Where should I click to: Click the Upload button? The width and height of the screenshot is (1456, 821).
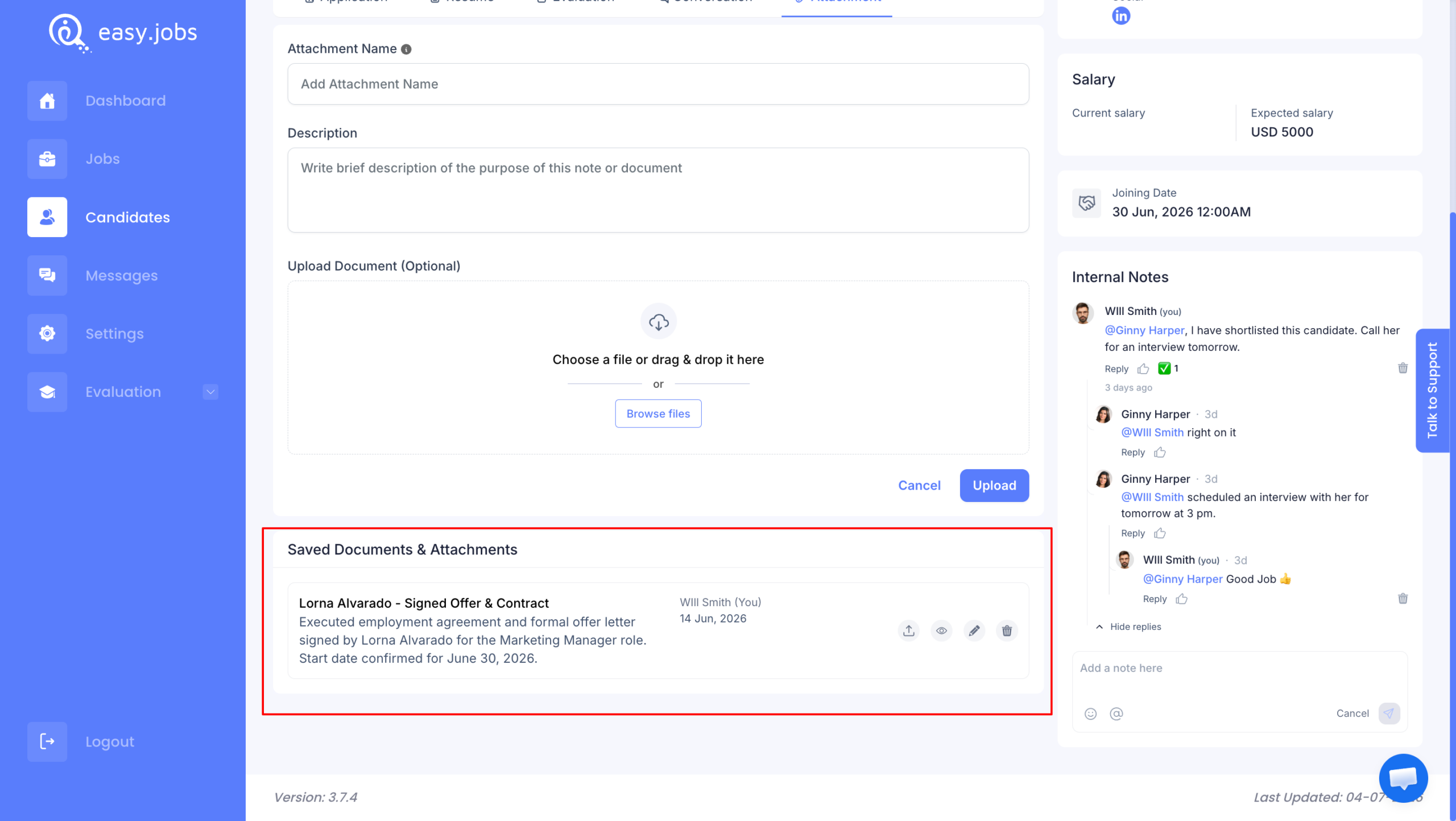point(994,486)
